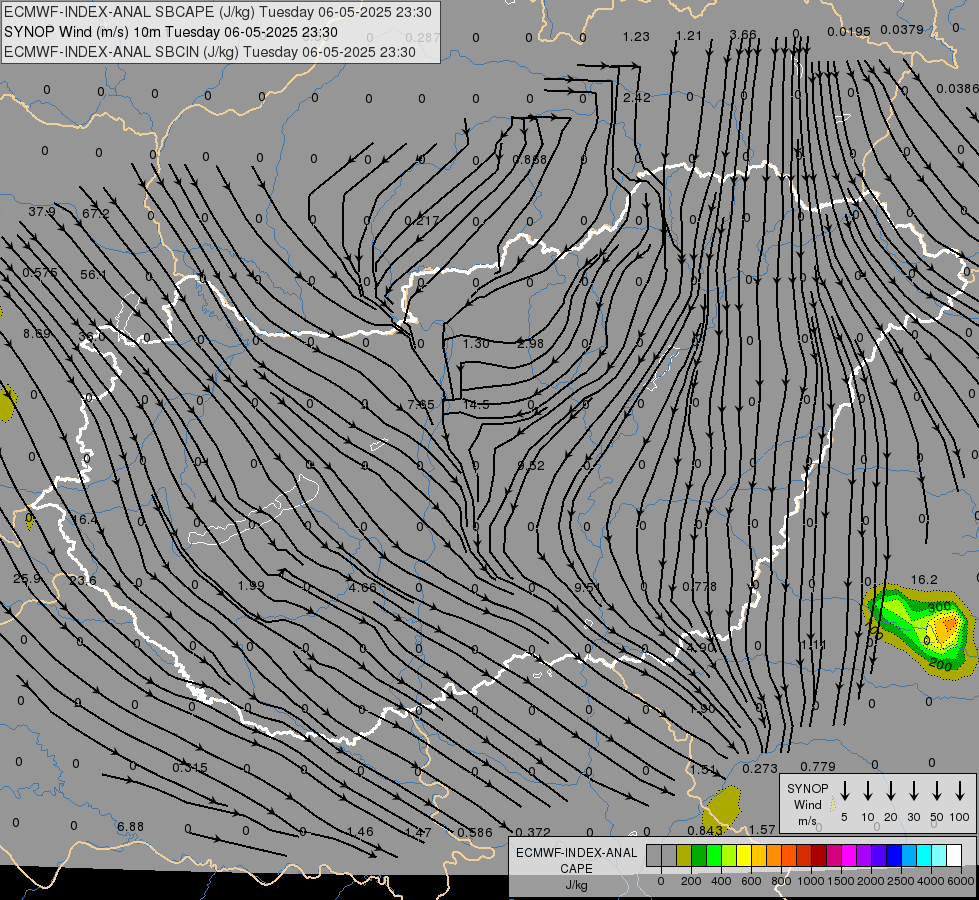
Task: Select the dark green CAPE legend swatch
Action: (699, 855)
